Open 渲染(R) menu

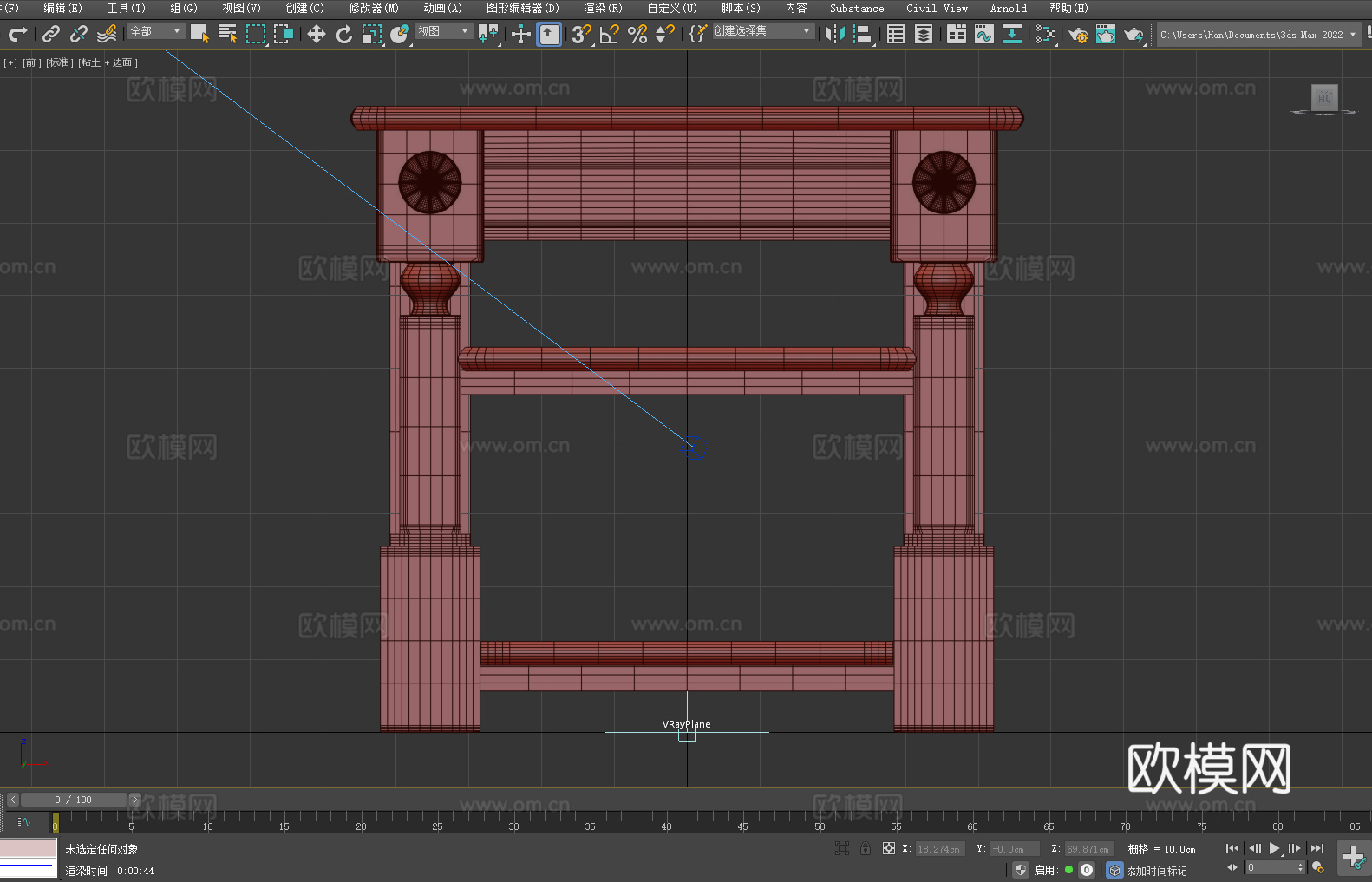pyautogui.click(x=603, y=8)
